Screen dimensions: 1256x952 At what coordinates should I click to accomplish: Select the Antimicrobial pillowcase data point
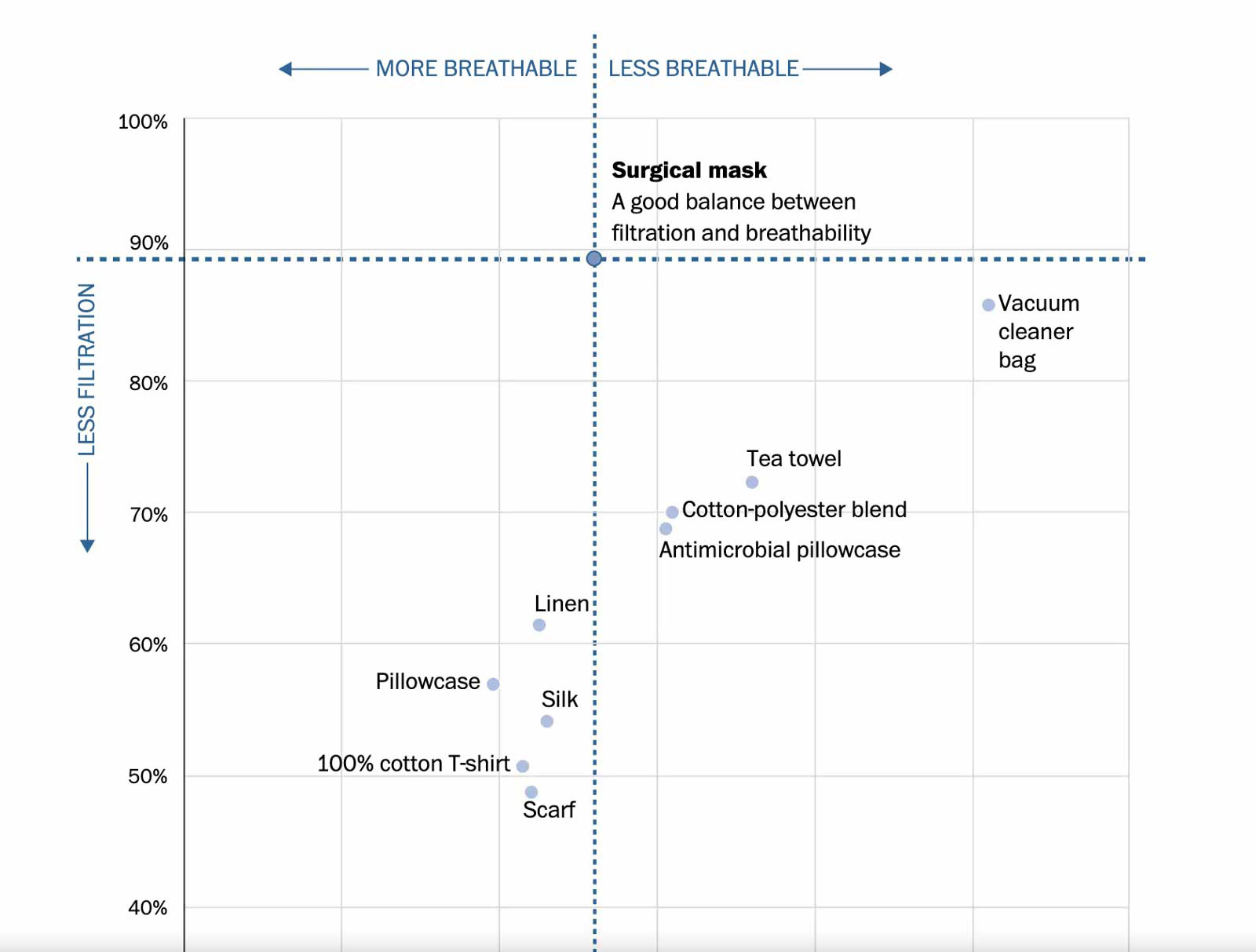(x=666, y=529)
